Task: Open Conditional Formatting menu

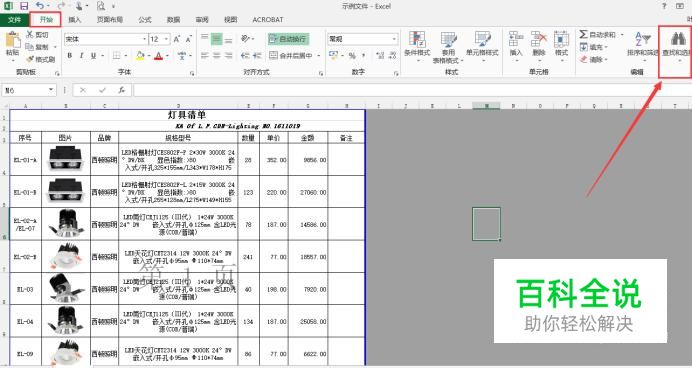Action: click(417, 40)
